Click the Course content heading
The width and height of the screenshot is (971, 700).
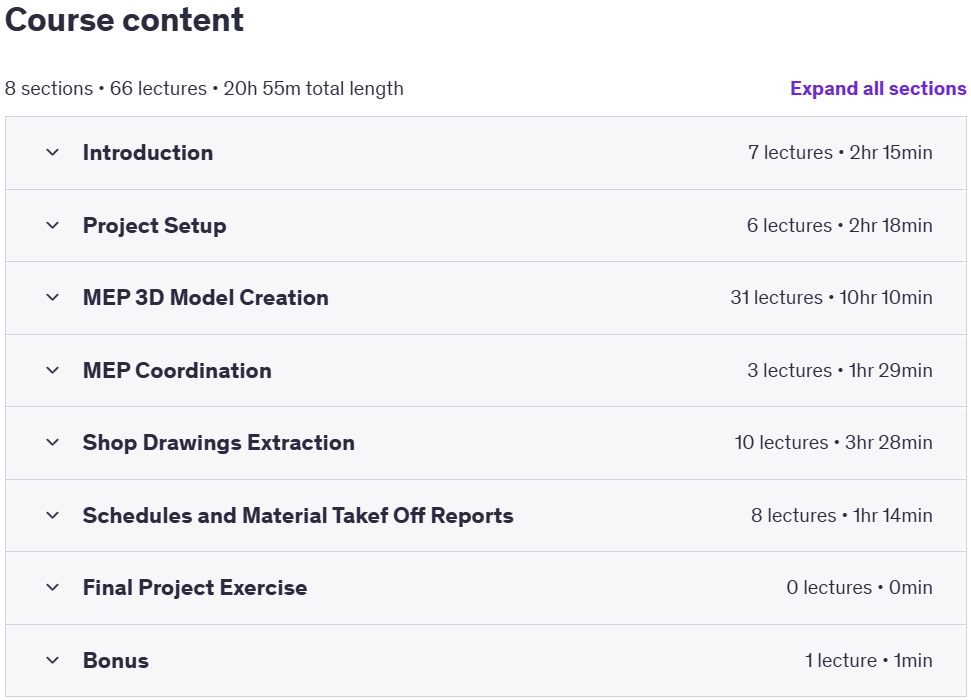point(124,20)
